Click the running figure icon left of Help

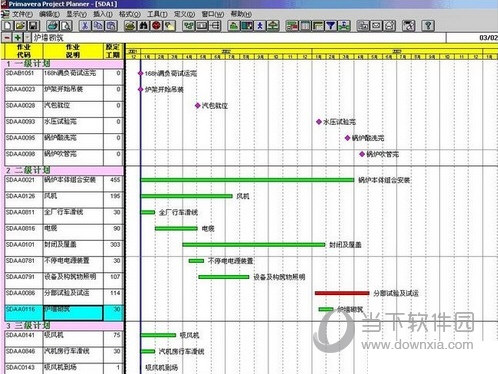click(x=409, y=26)
